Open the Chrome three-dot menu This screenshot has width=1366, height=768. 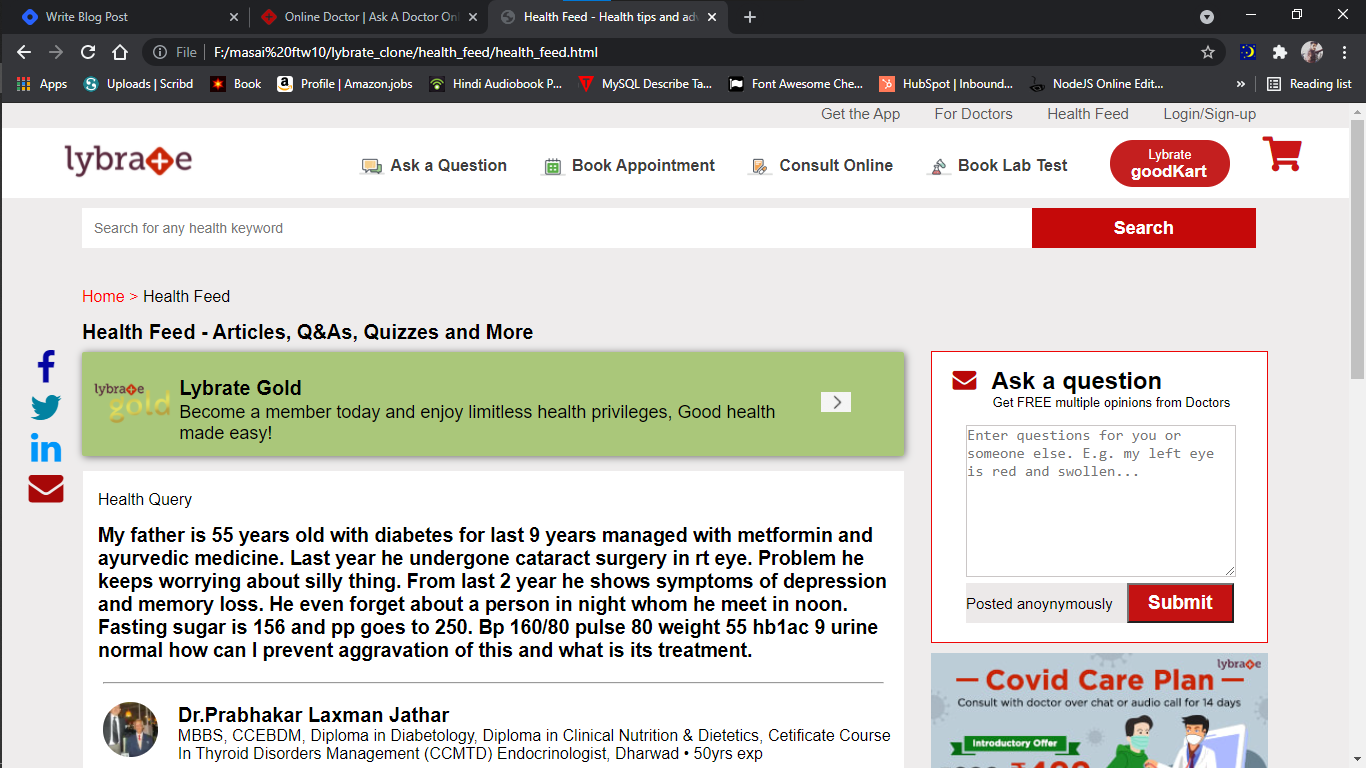[1344, 52]
